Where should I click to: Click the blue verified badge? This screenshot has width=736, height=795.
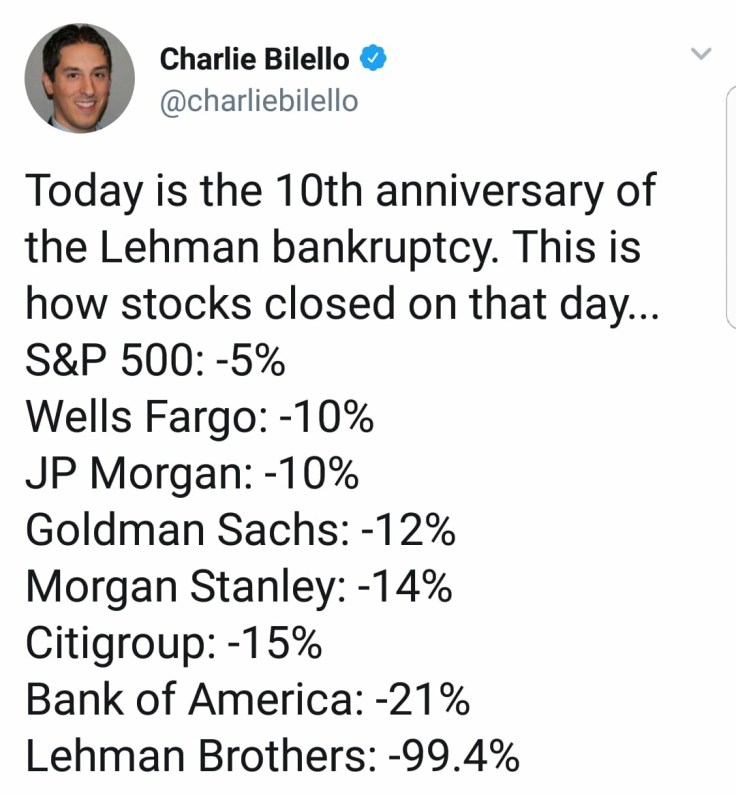[x=374, y=60]
